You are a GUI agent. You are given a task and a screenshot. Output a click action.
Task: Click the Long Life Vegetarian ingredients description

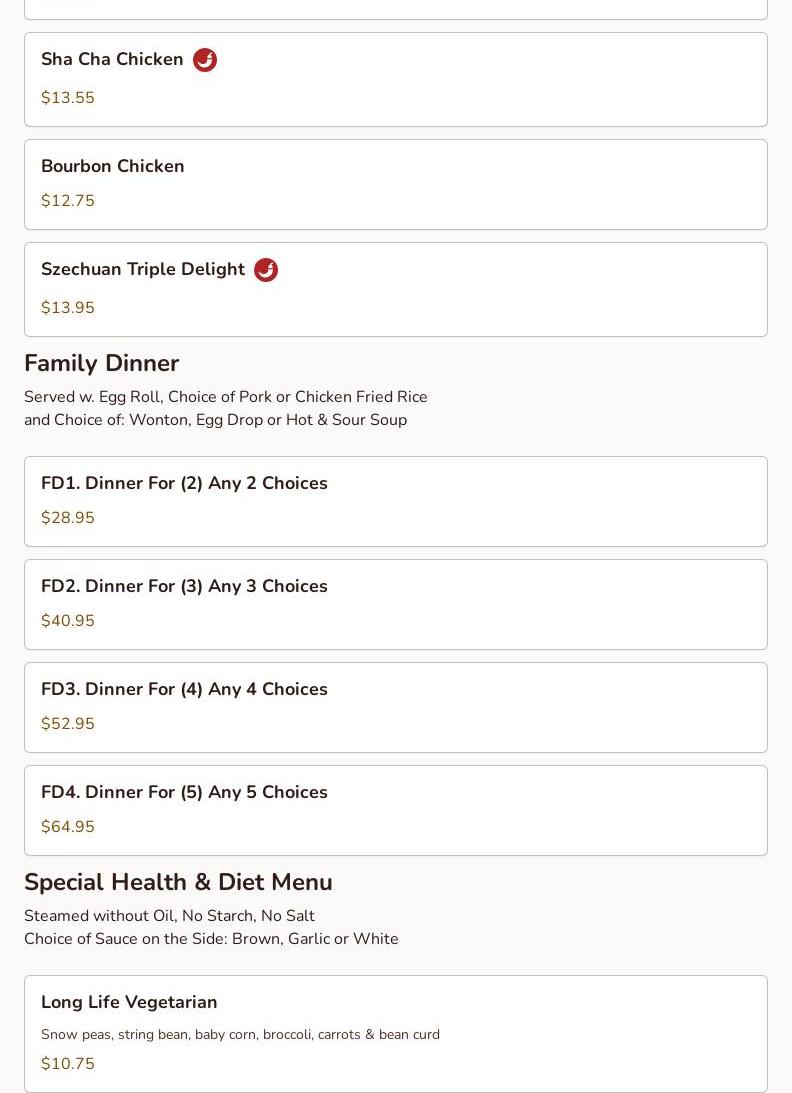tap(241, 1034)
